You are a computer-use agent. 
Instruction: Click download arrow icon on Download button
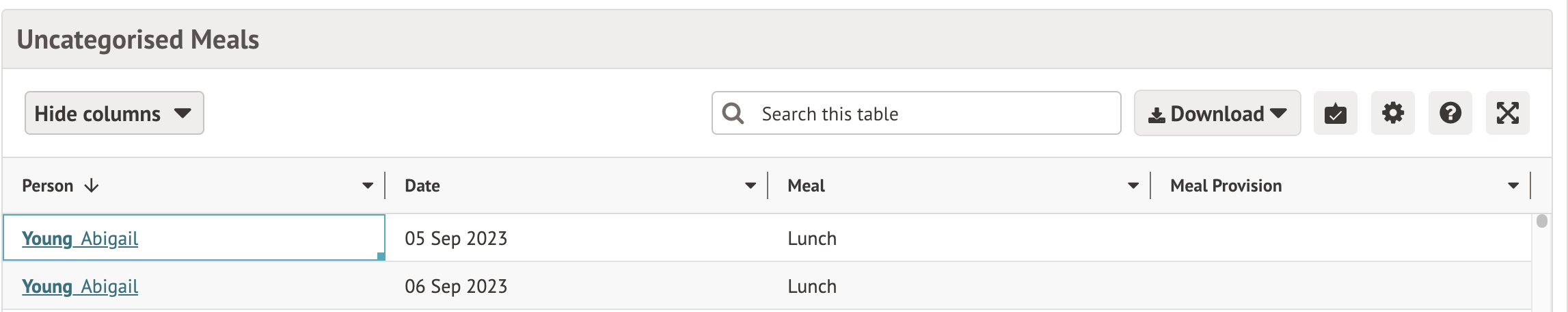1157,115
